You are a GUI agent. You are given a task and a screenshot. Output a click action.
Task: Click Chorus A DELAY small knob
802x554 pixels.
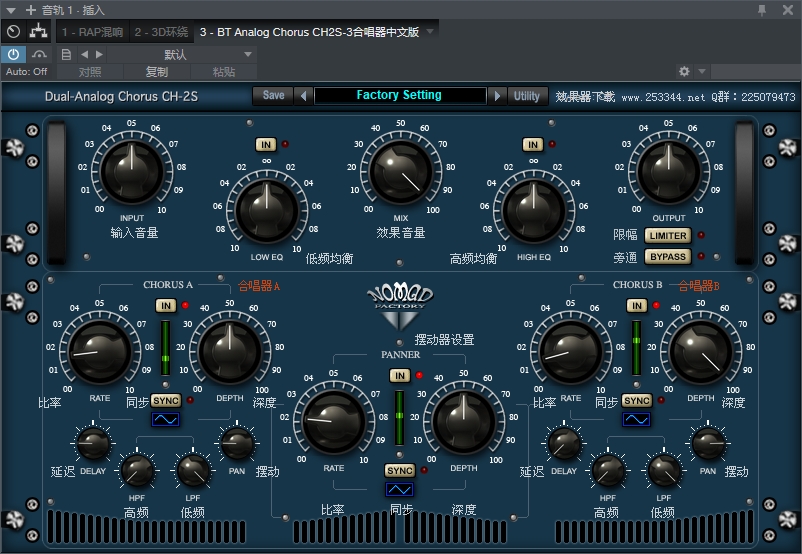click(x=93, y=444)
